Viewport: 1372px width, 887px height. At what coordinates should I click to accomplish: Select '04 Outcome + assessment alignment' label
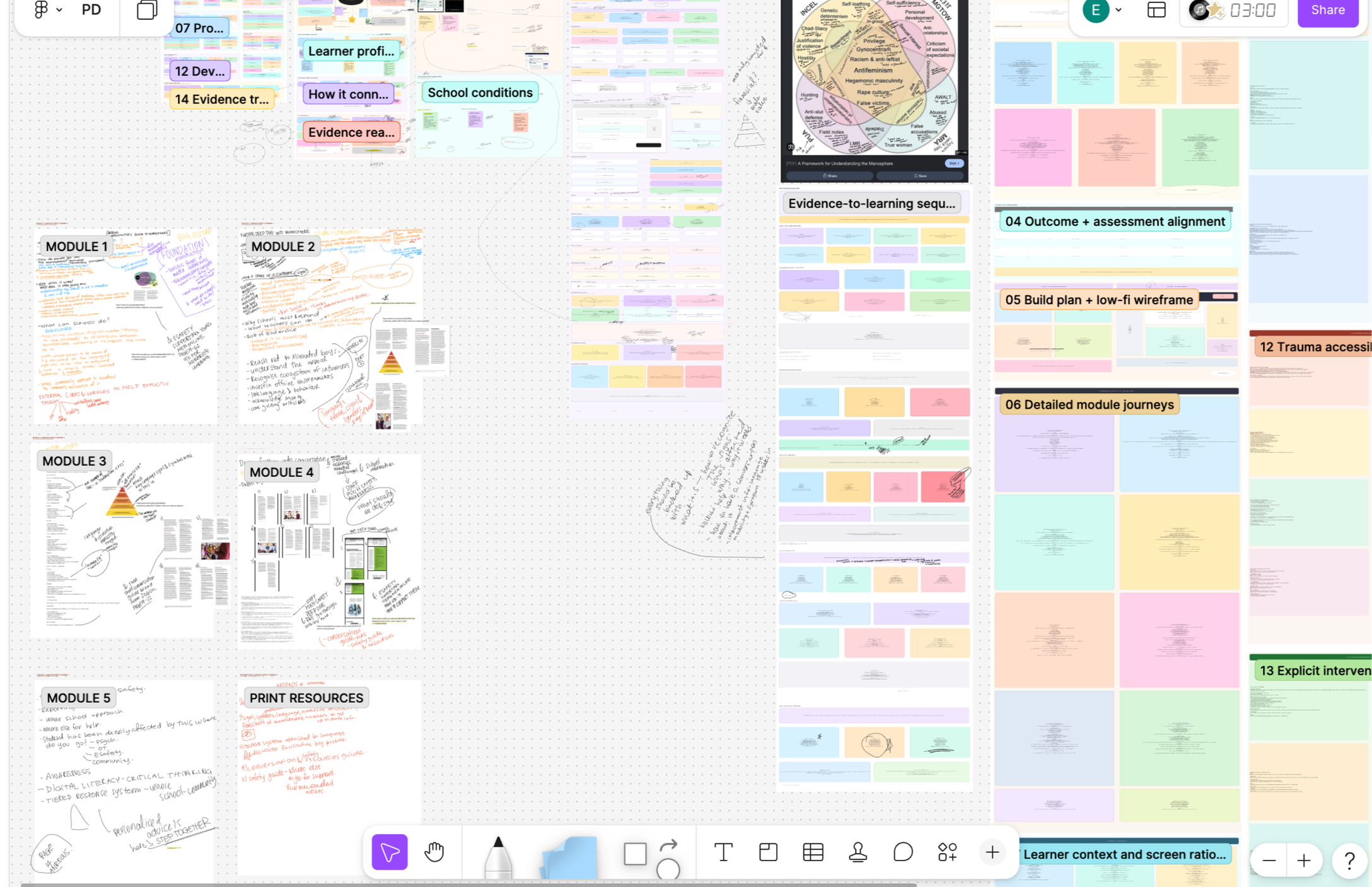[x=1115, y=221]
